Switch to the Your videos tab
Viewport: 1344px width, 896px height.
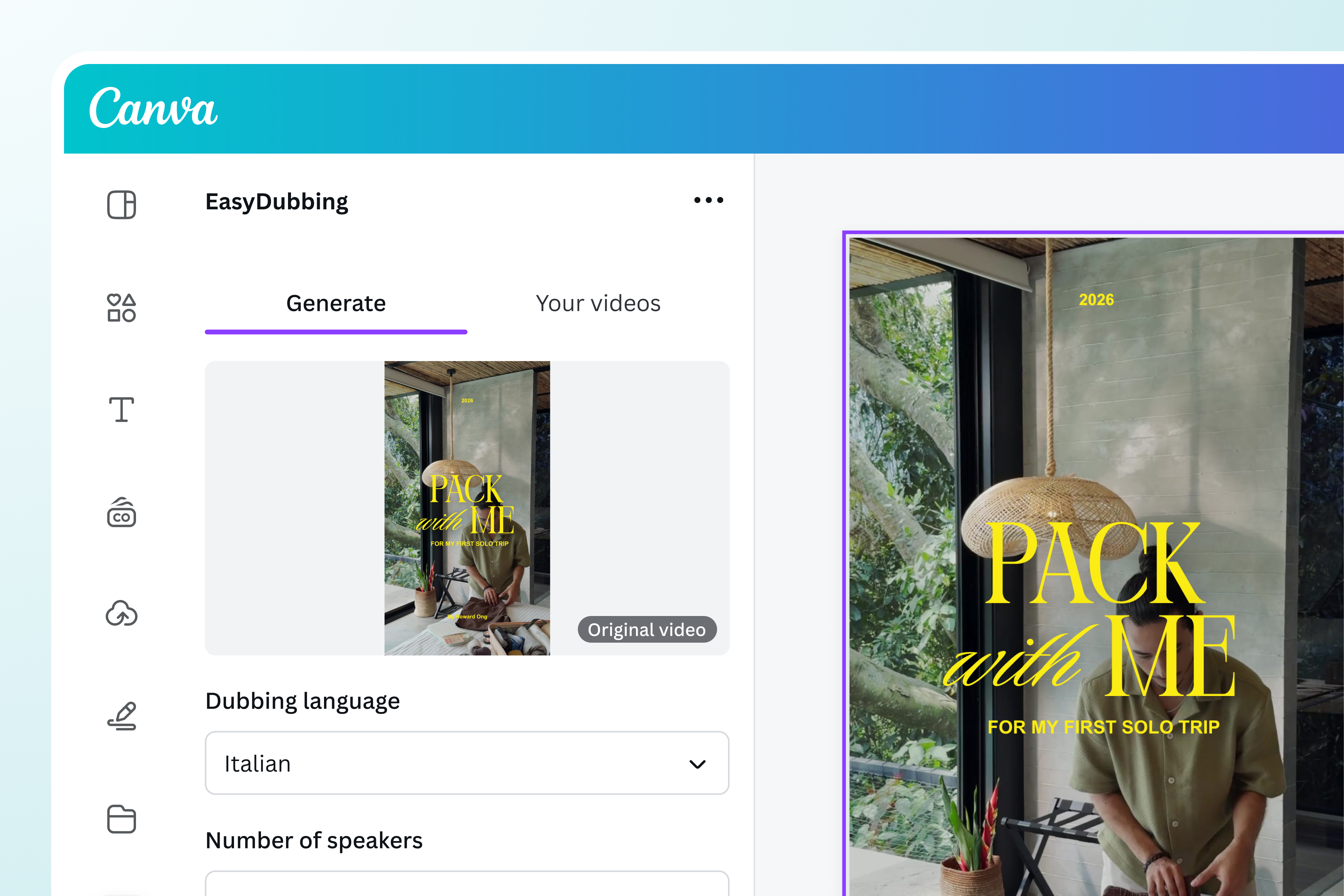pos(598,303)
